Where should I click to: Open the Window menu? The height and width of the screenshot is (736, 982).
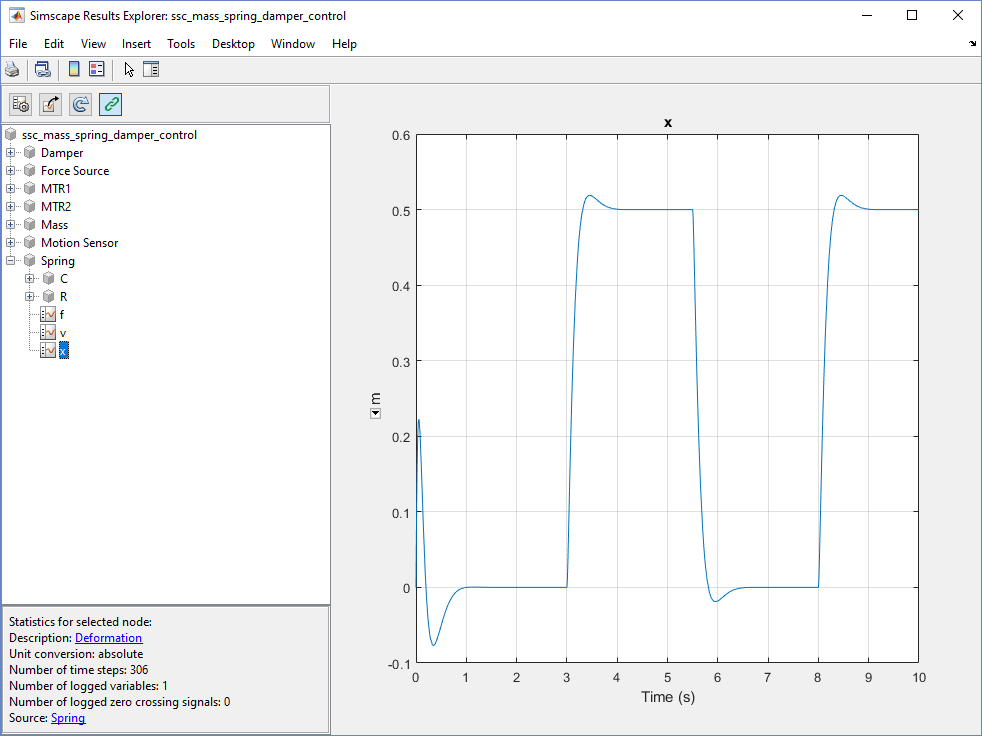tap(293, 44)
